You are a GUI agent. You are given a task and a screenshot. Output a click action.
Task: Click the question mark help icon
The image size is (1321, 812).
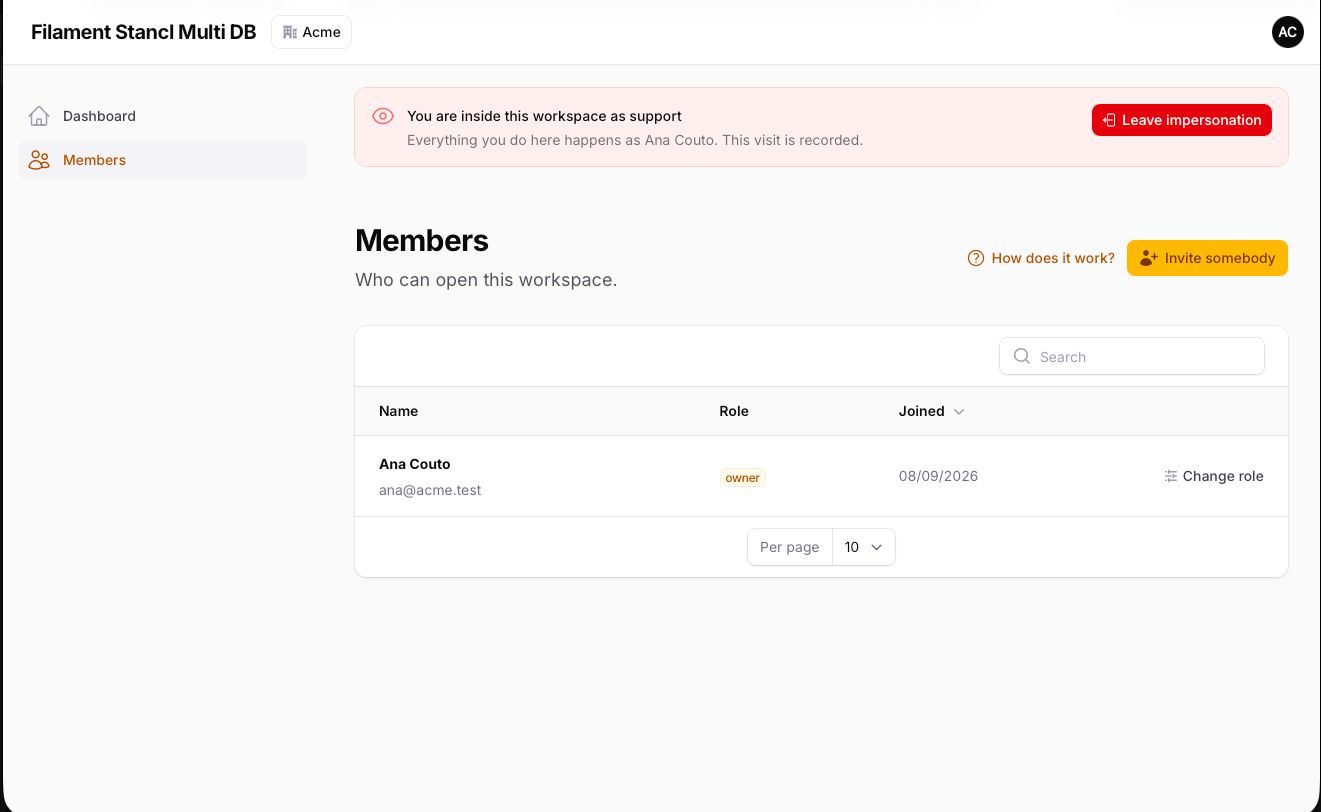coord(976,258)
